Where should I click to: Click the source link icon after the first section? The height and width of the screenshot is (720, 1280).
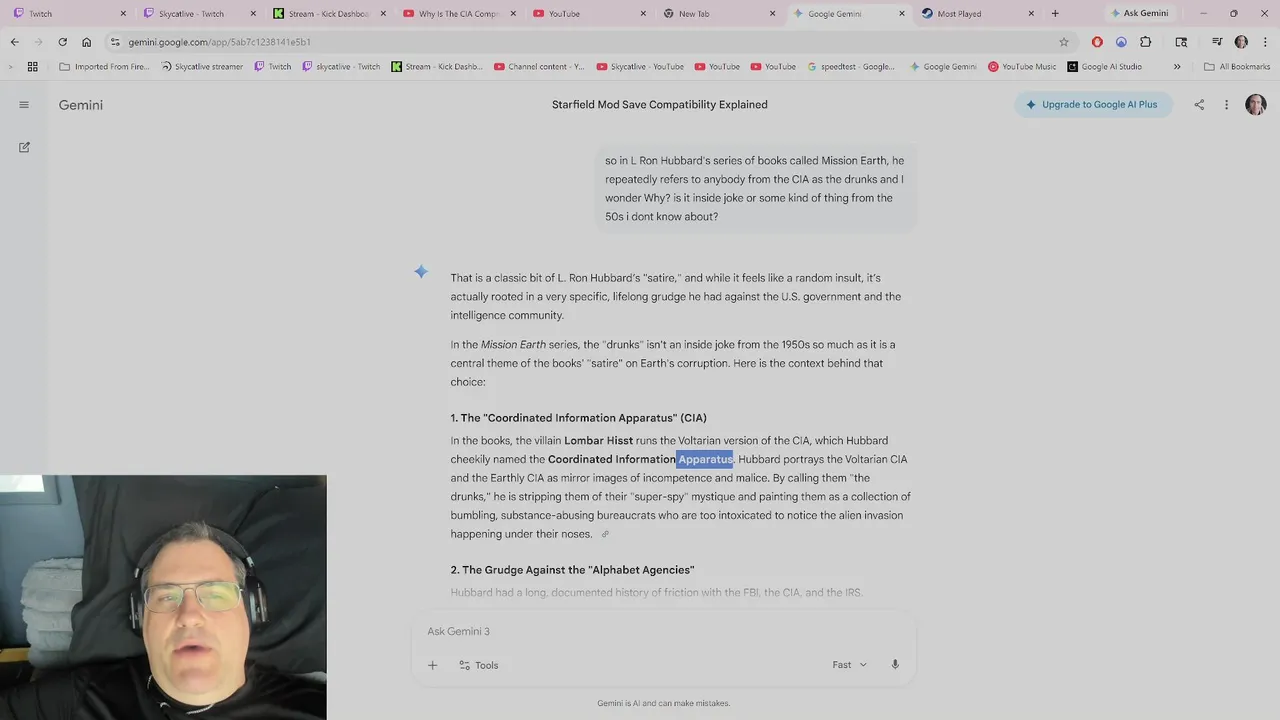coord(605,534)
